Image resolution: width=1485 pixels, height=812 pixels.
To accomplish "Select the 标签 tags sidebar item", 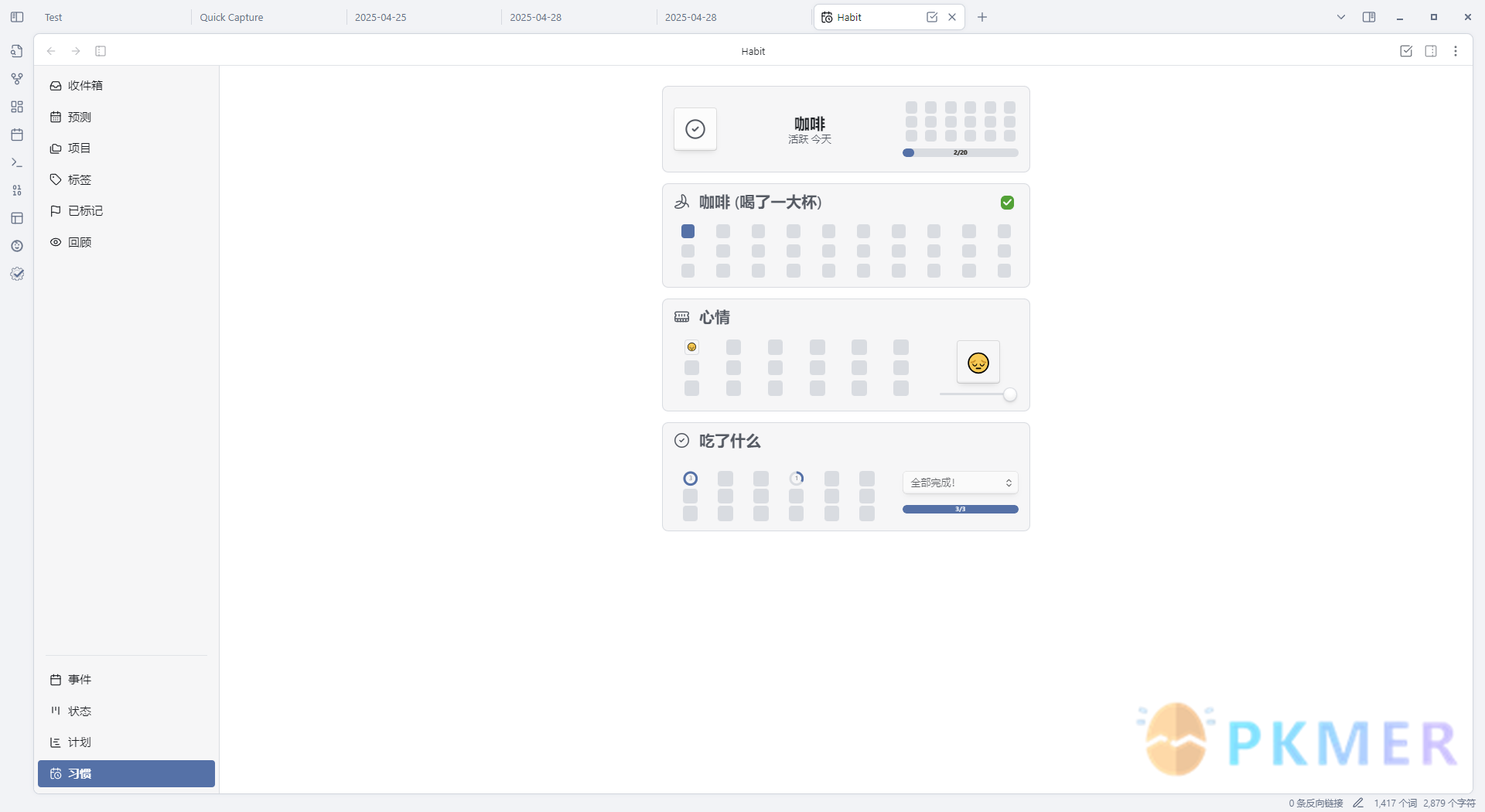I will coord(79,179).
